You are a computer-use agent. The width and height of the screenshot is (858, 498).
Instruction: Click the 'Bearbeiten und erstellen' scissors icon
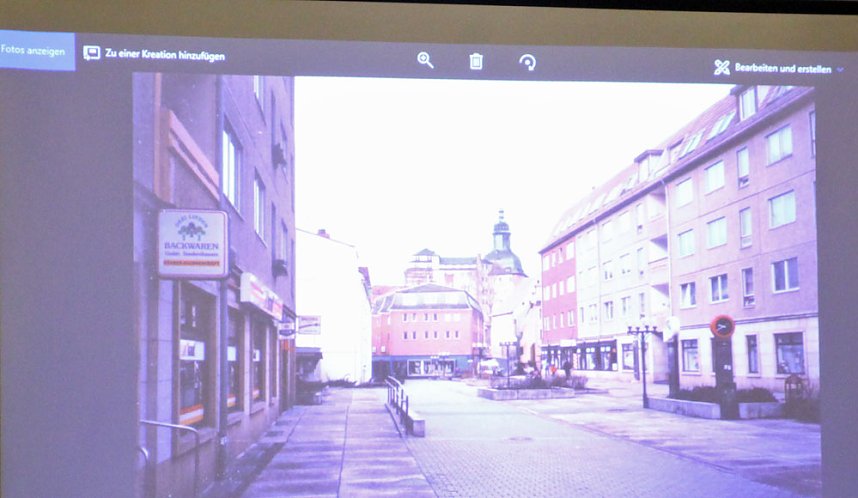pos(722,67)
